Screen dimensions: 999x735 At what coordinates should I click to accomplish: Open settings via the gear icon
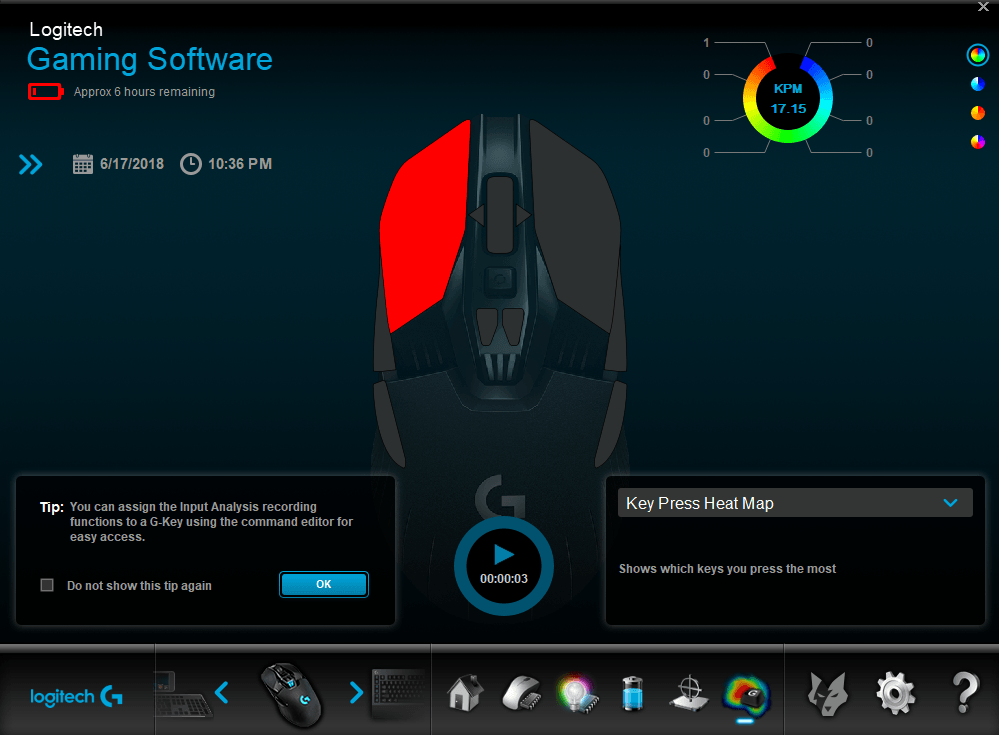coord(895,692)
